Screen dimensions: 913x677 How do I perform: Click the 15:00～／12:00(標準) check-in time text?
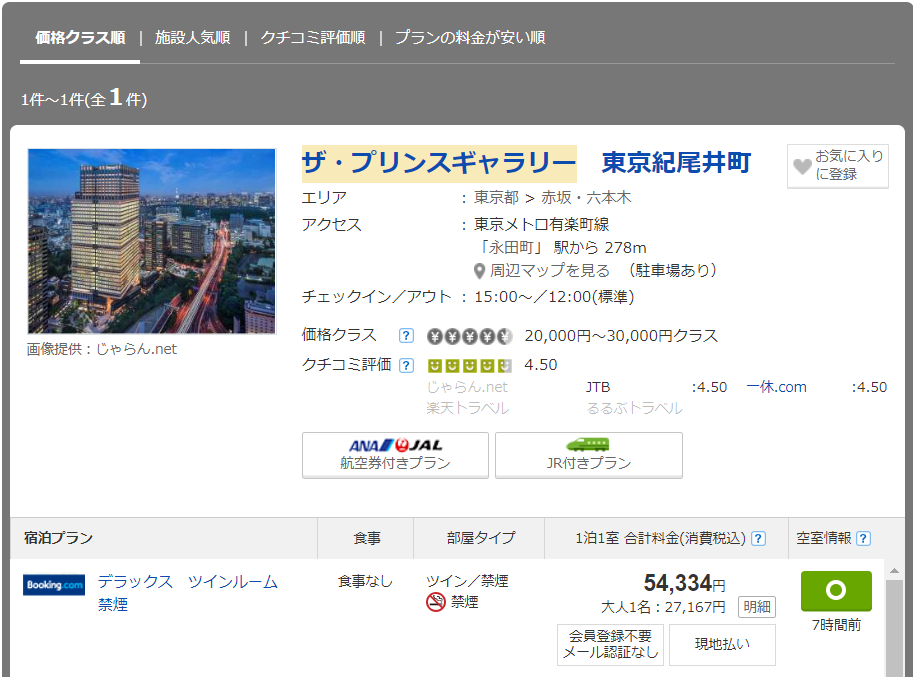tap(554, 297)
